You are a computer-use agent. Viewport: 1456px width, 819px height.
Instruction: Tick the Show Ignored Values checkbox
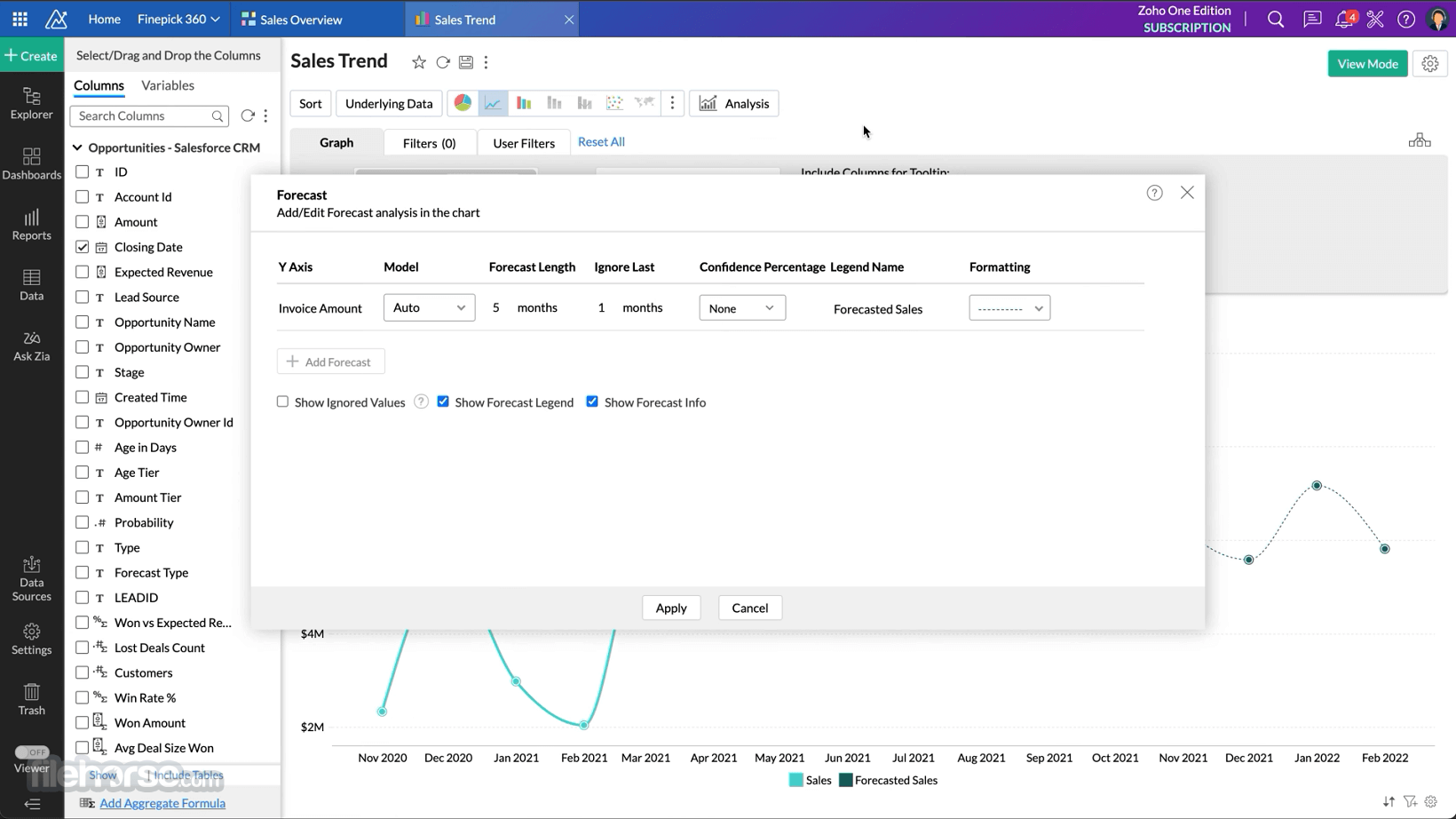click(x=282, y=402)
